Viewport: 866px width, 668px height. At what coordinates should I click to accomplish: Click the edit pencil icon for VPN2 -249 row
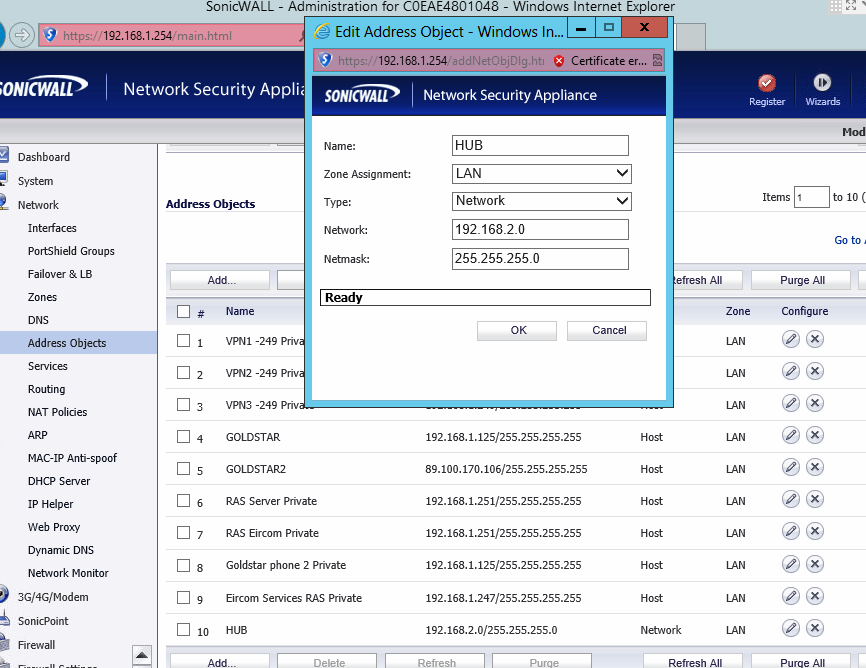(791, 371)
